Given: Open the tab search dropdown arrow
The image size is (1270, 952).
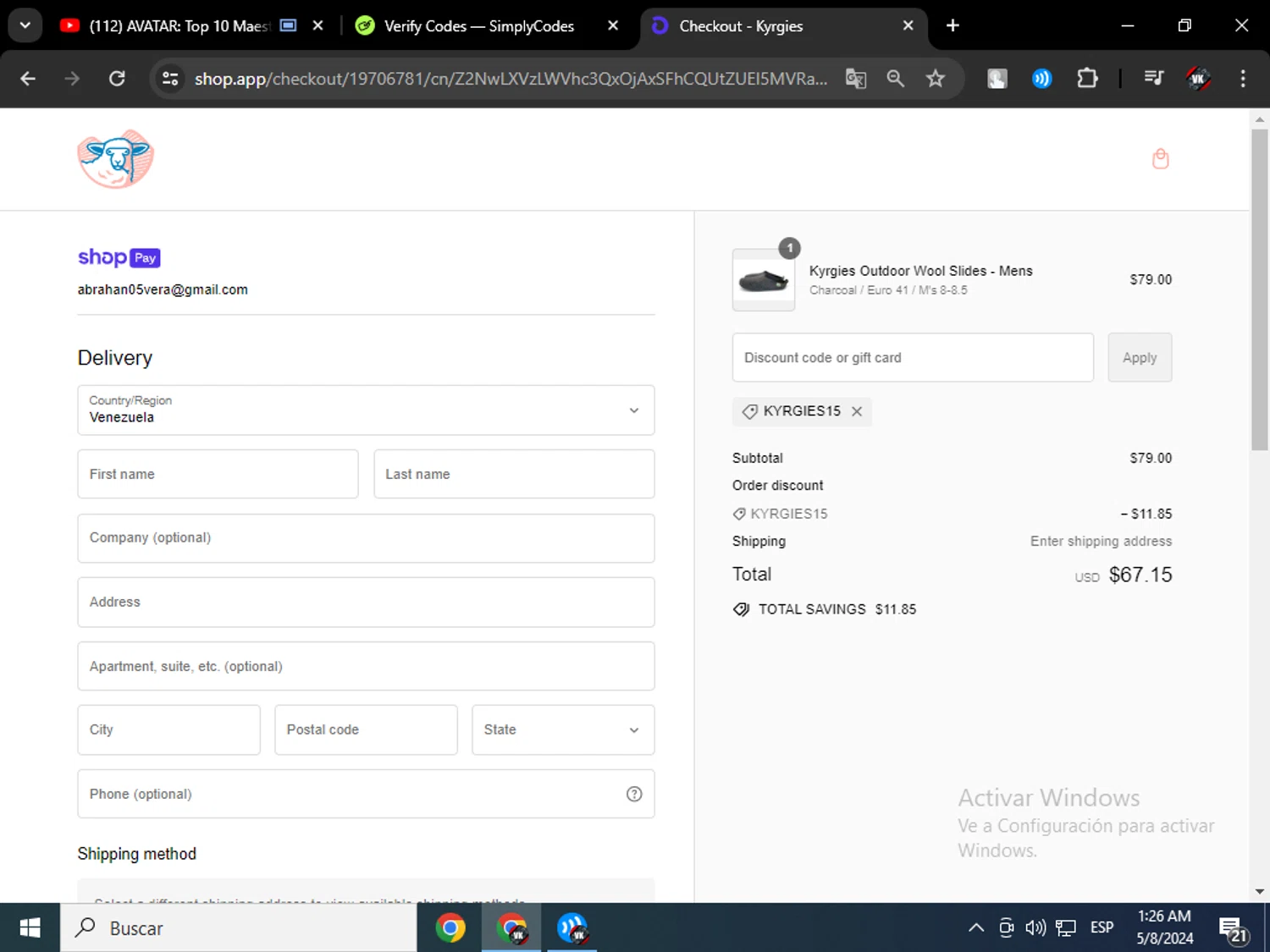Looking at the screenshot, I should [x=25, y=25].
